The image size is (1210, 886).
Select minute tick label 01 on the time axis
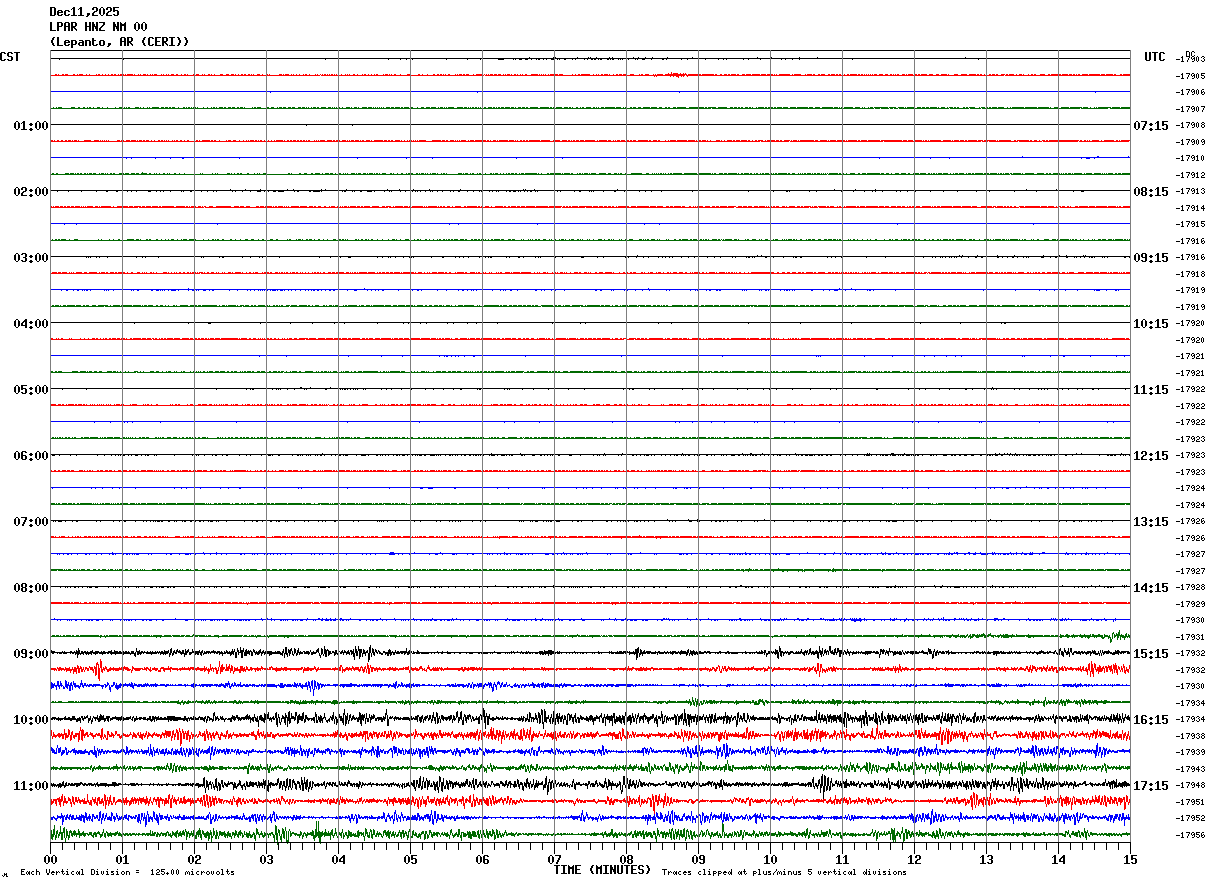pyautogui.click(x=123, y=859)
